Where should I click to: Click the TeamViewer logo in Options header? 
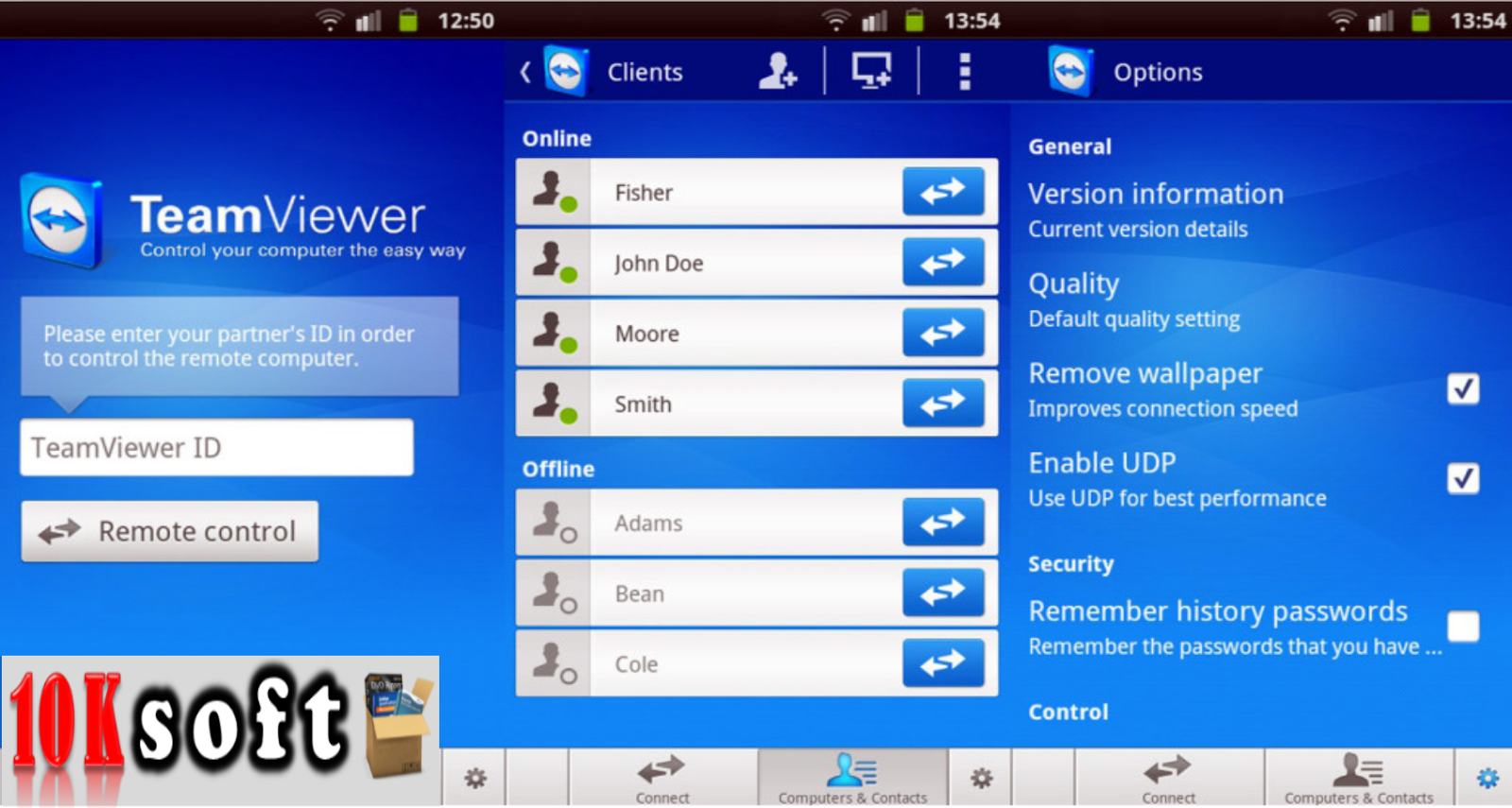[1071, 71]
